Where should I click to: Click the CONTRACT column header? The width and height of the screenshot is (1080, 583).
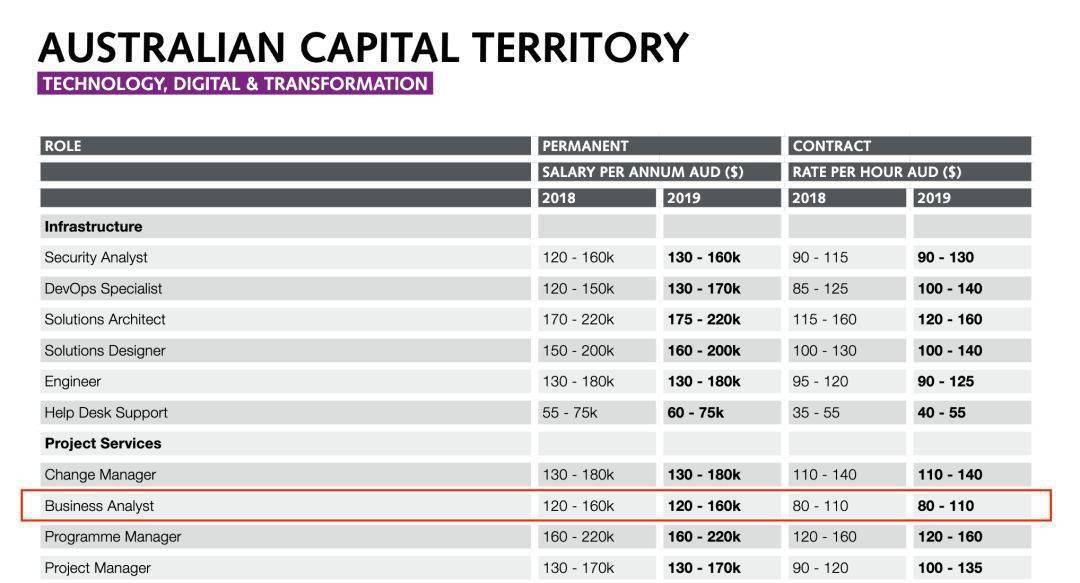(x=910, y=146)
